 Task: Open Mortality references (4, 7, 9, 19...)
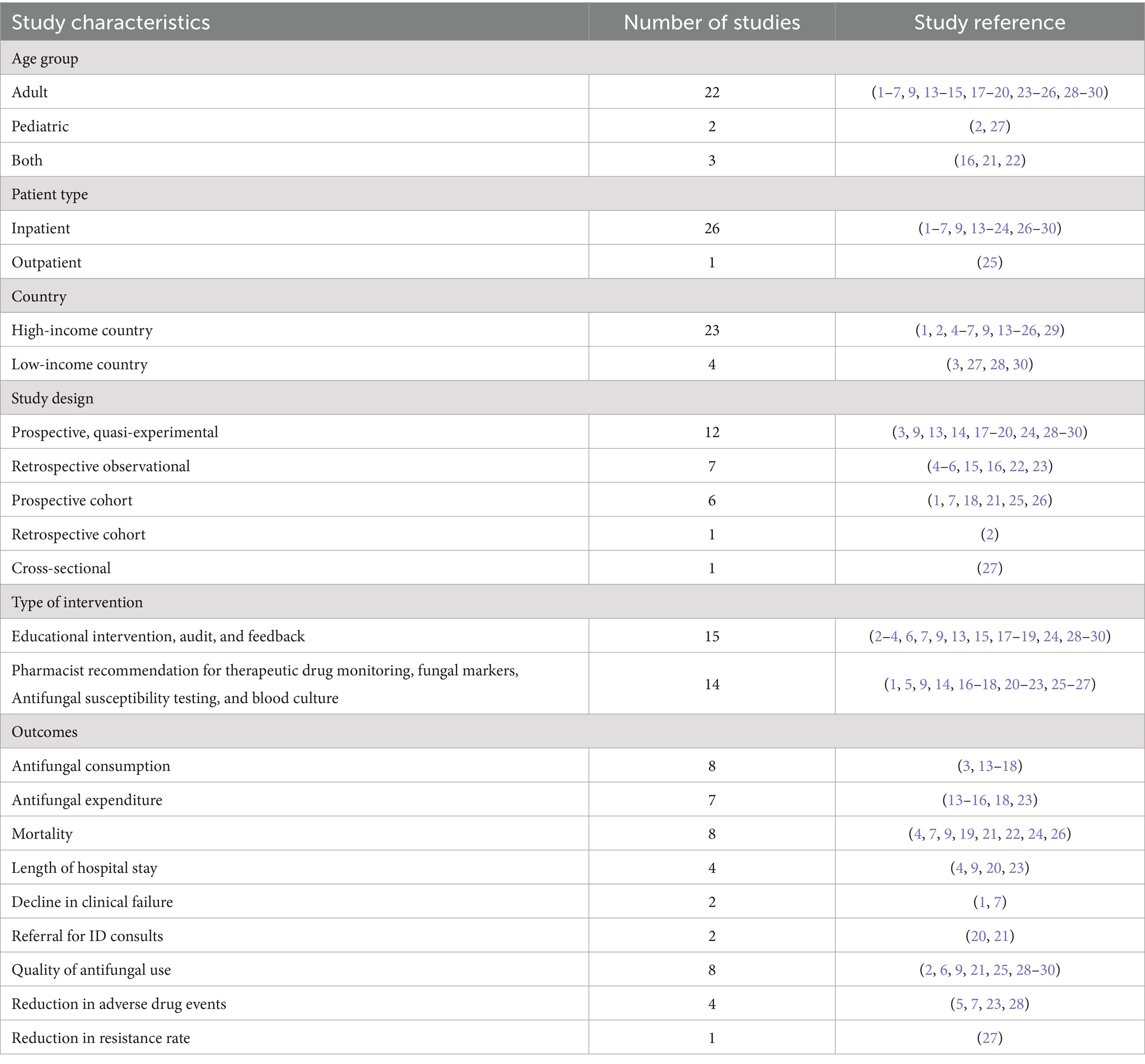pos(989,833)
